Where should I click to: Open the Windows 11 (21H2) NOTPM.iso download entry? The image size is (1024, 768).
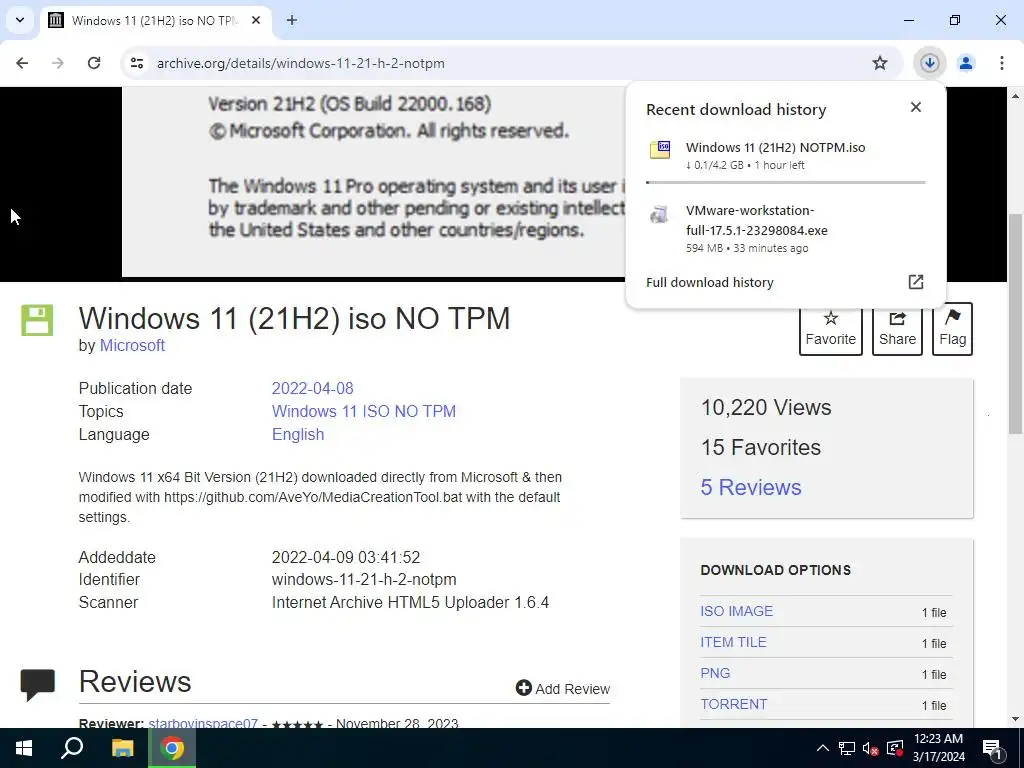tap(786, 155)
